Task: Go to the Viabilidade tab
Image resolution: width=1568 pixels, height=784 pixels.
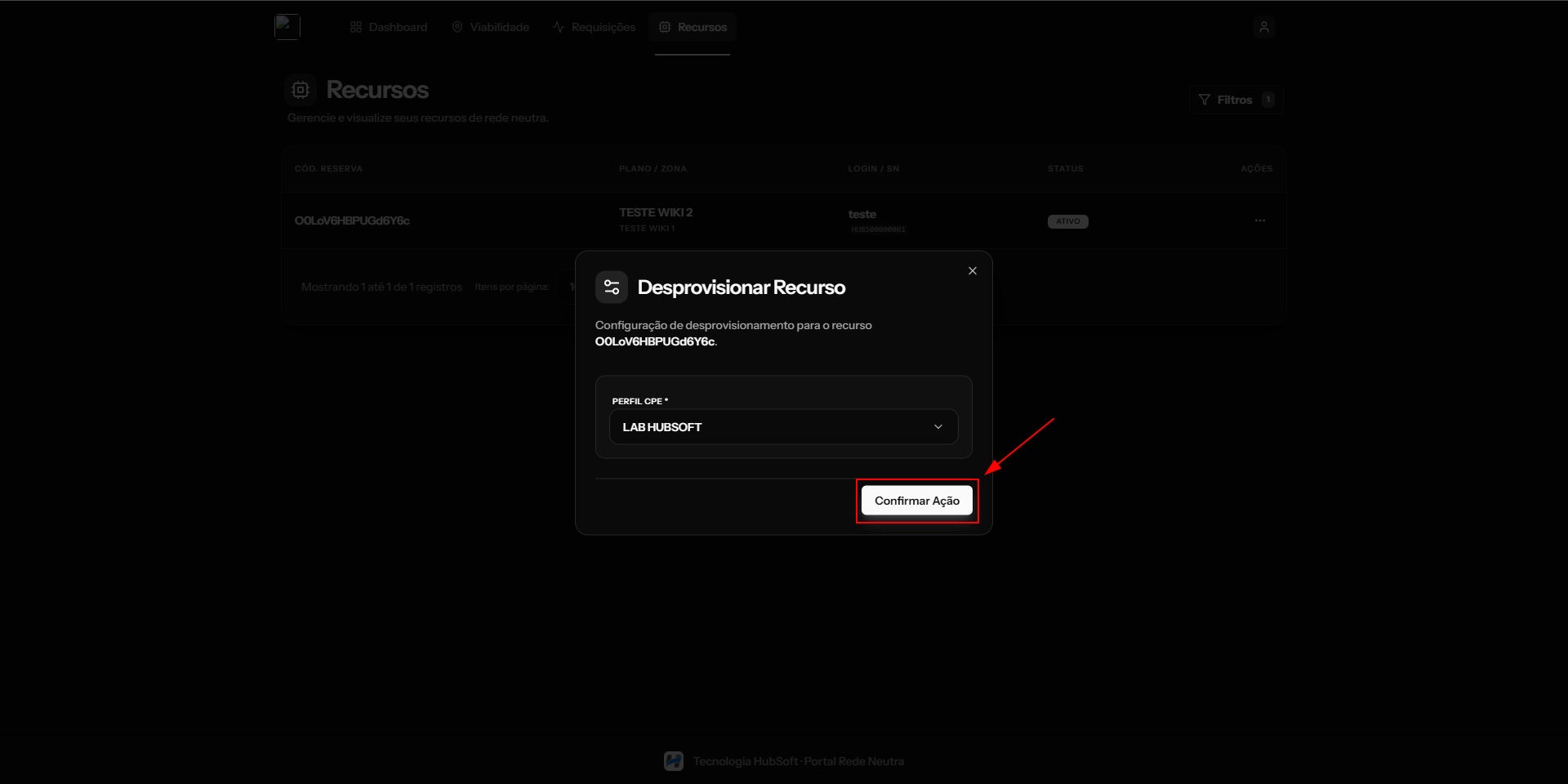Action: [x=491, y=27]
